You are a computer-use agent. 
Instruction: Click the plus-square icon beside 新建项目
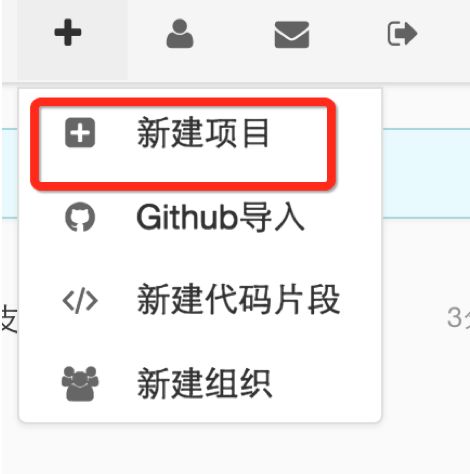click(x=80, y=133)
